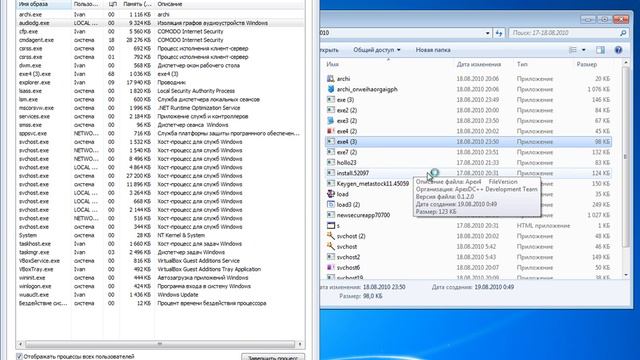Image resolution: width=640 pixels, height=360 pixels.
Task: Select the HTML application s icon
Action: tap(331, 226)
